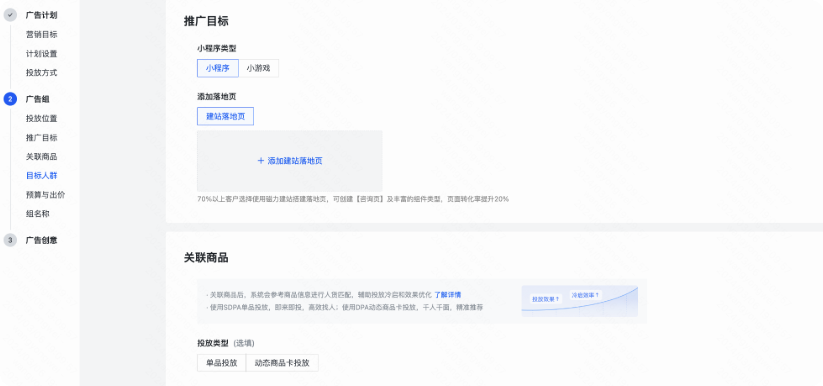The image size is (823, 386).
Task: Click the 投放效果 label on the chart banner
Action: click(x=545, y=299)
